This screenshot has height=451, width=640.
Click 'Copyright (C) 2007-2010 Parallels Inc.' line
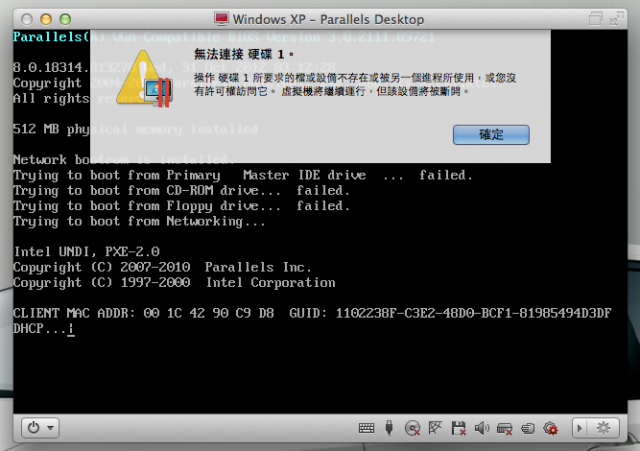162,267
